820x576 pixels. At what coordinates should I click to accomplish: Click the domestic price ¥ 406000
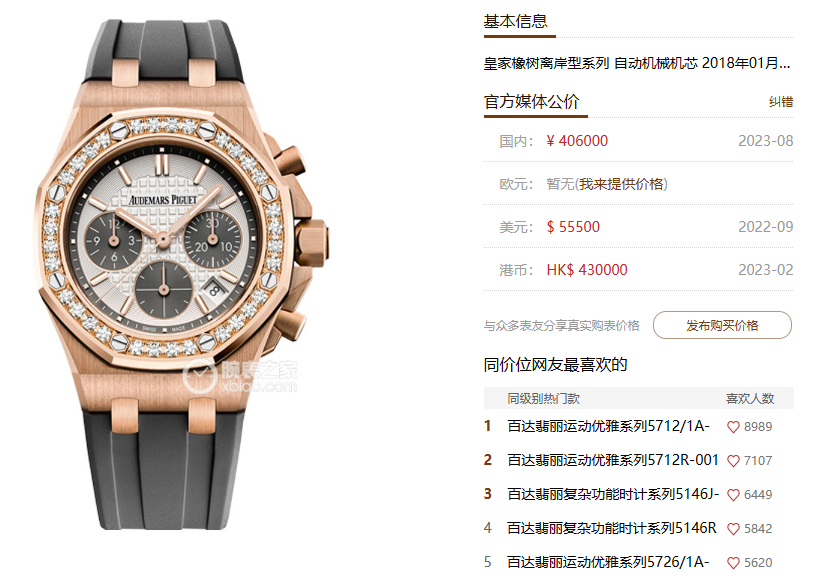[x=577, y=141]
